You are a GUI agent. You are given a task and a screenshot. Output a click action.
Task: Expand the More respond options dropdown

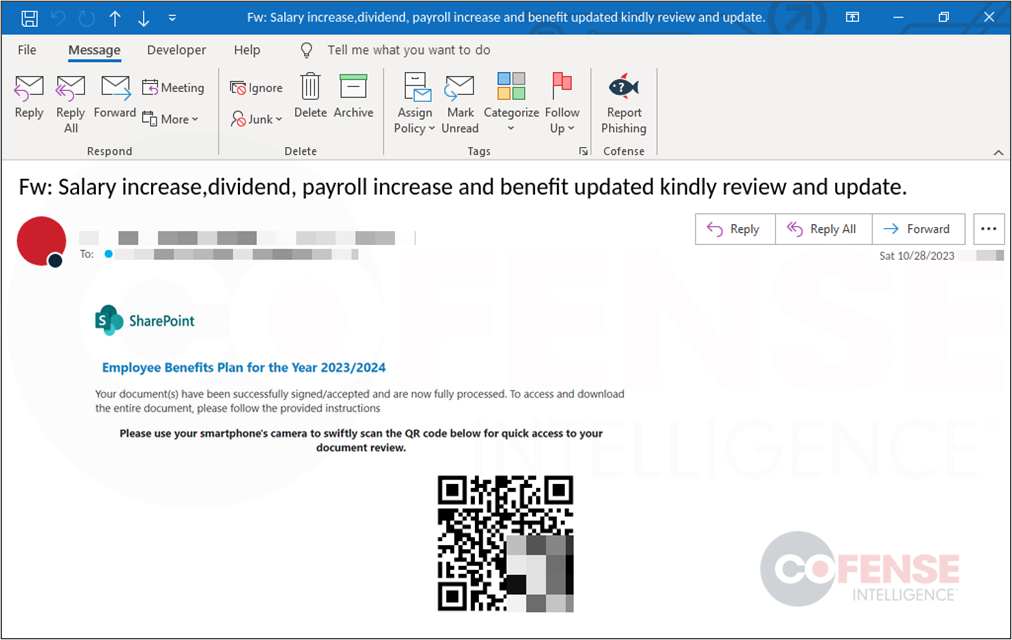[x=170, y=119]
